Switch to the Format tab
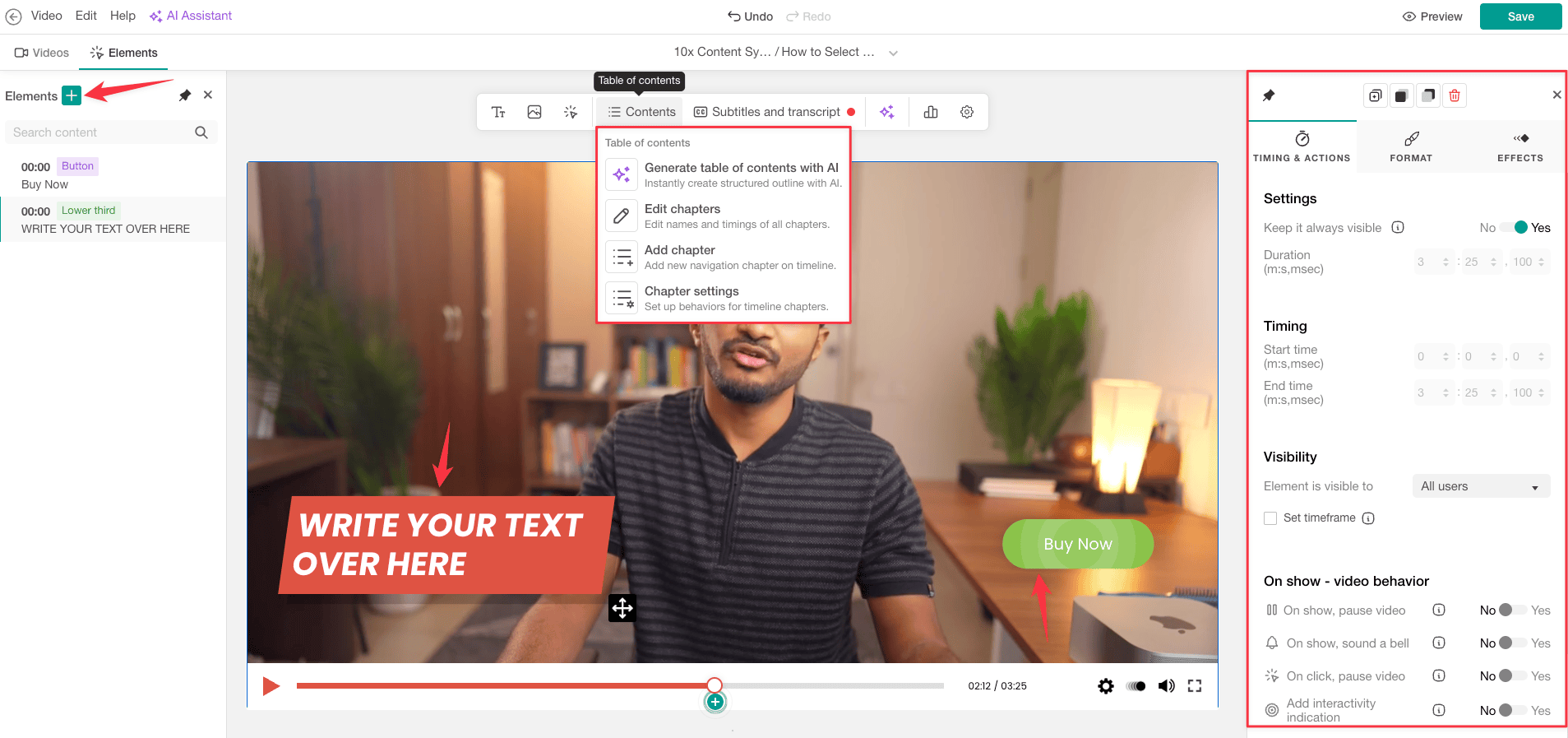Screen dimensions: 1568x738 click(x=1411, y=146)
